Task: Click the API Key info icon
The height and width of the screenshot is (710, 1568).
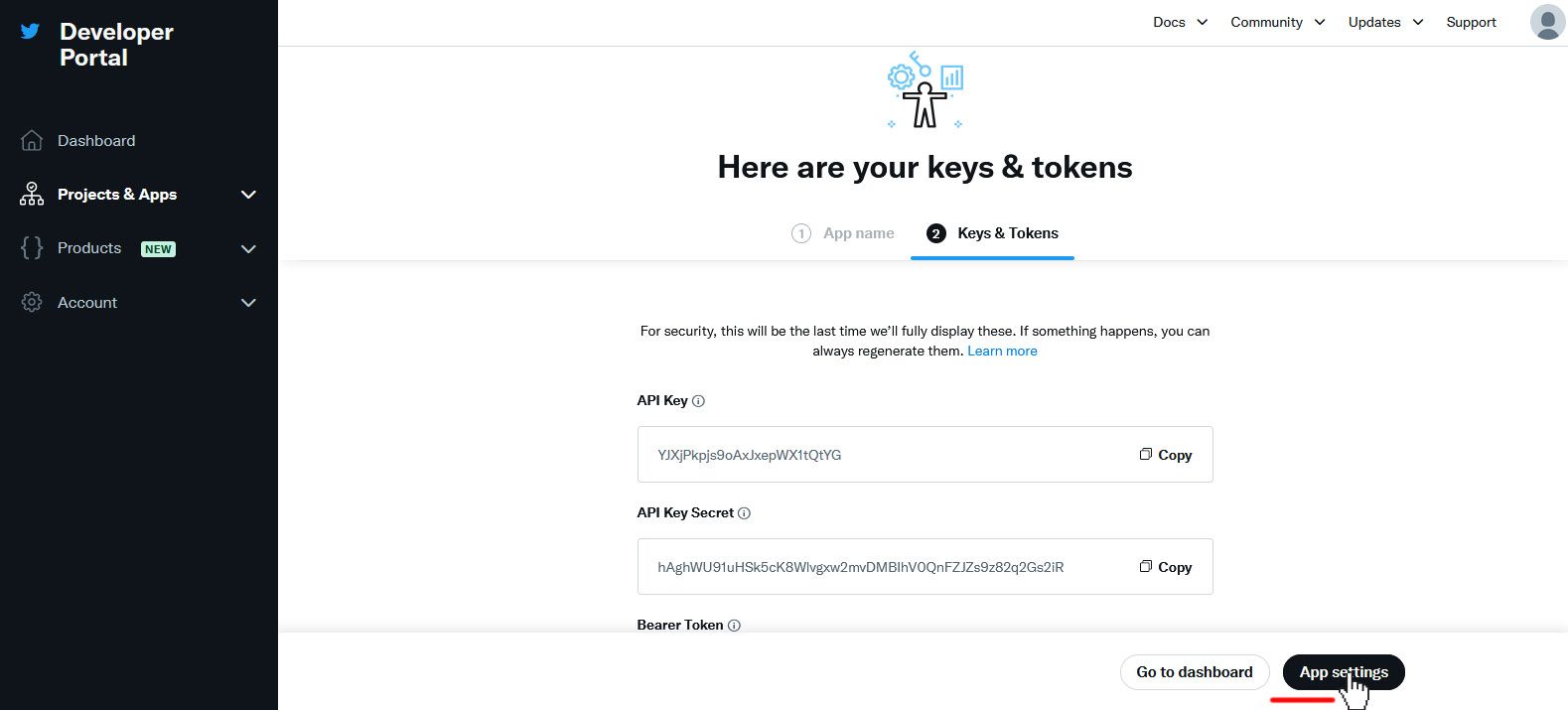Action: (698, 401)
